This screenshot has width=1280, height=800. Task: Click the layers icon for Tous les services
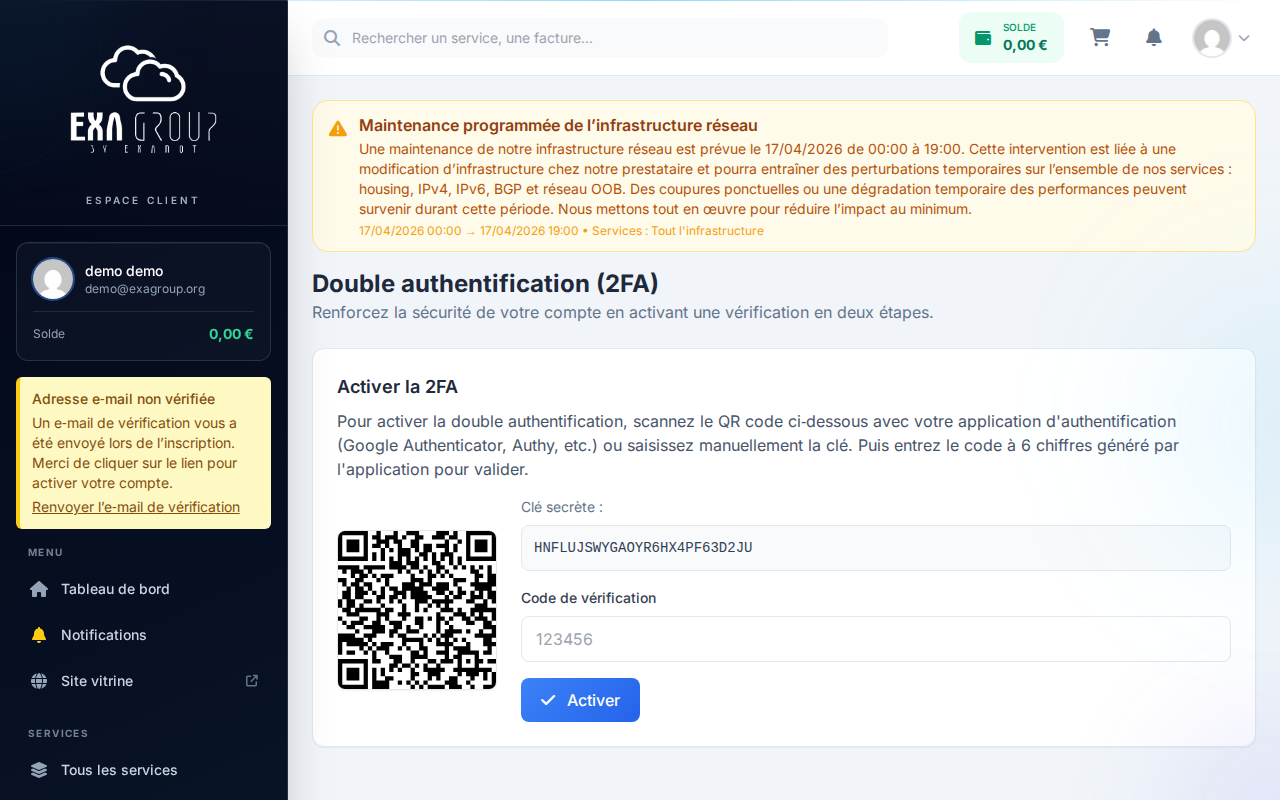pos(39,770)
